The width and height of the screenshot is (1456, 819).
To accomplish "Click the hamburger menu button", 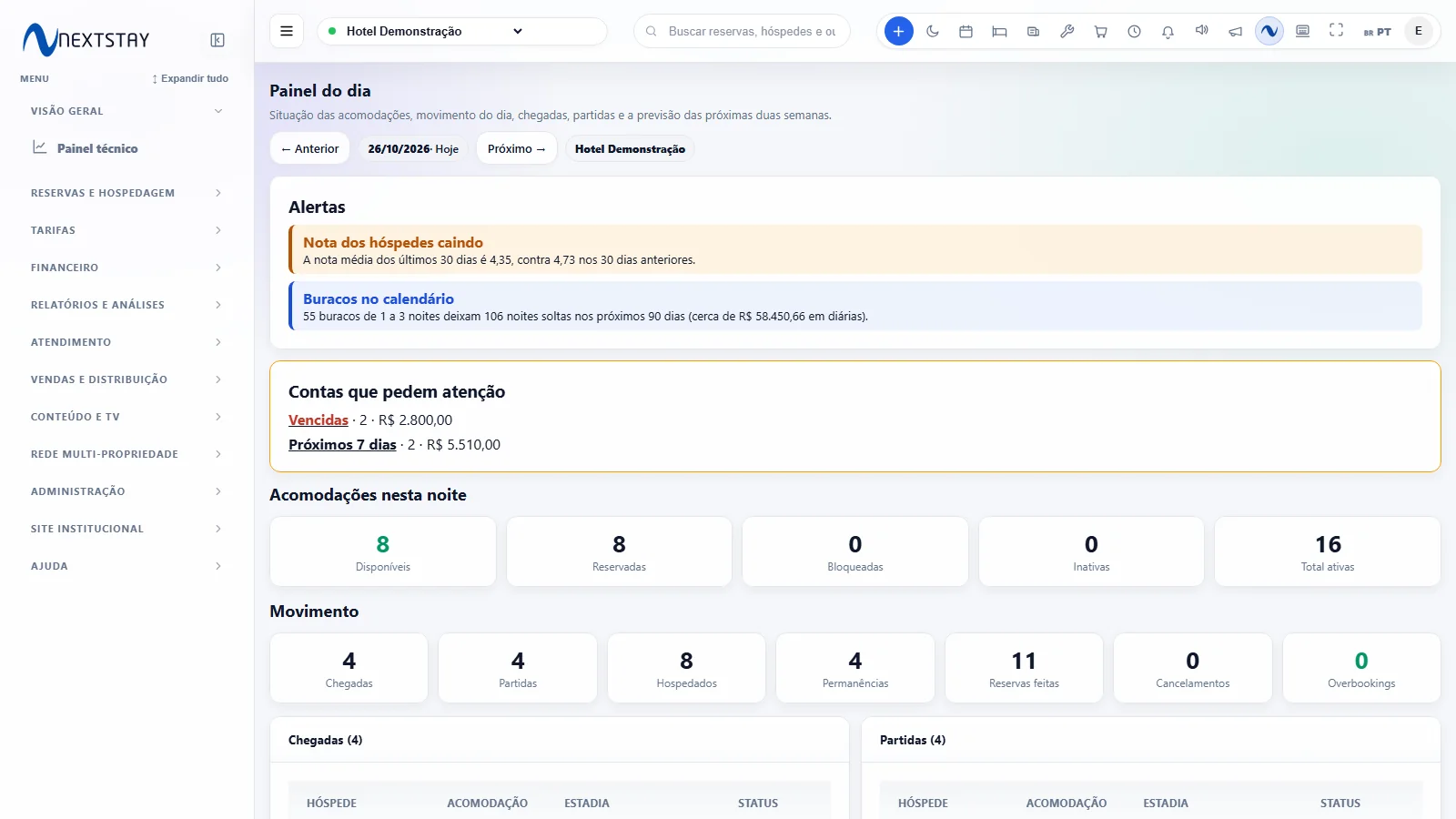I will [x=287, y=31].
